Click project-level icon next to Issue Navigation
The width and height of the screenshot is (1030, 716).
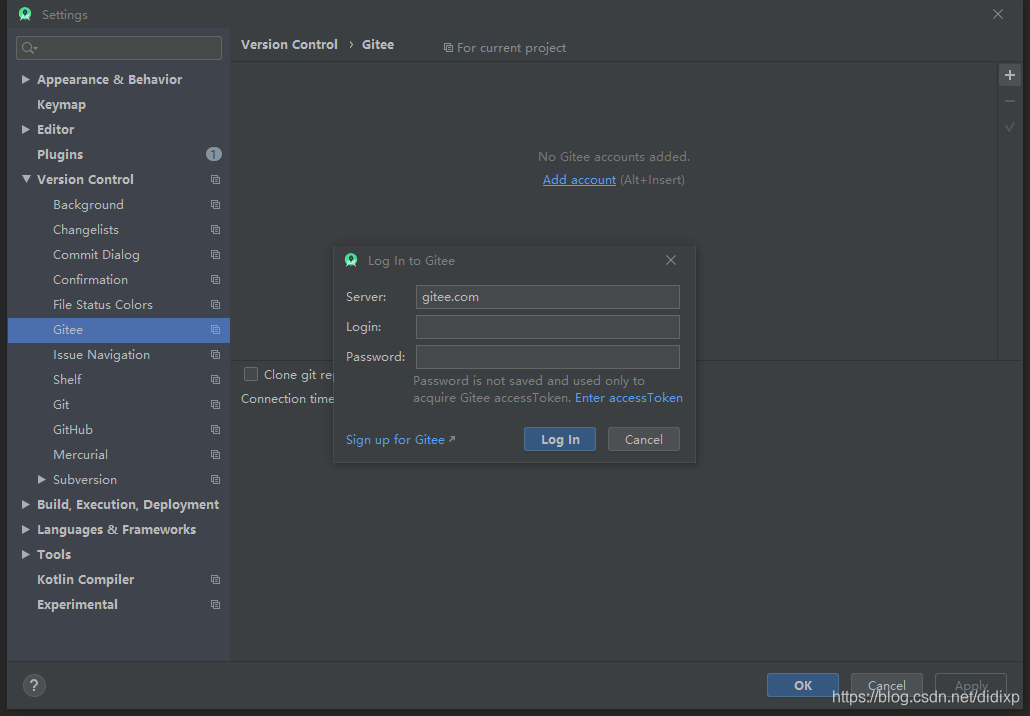(x=215, y=354)
